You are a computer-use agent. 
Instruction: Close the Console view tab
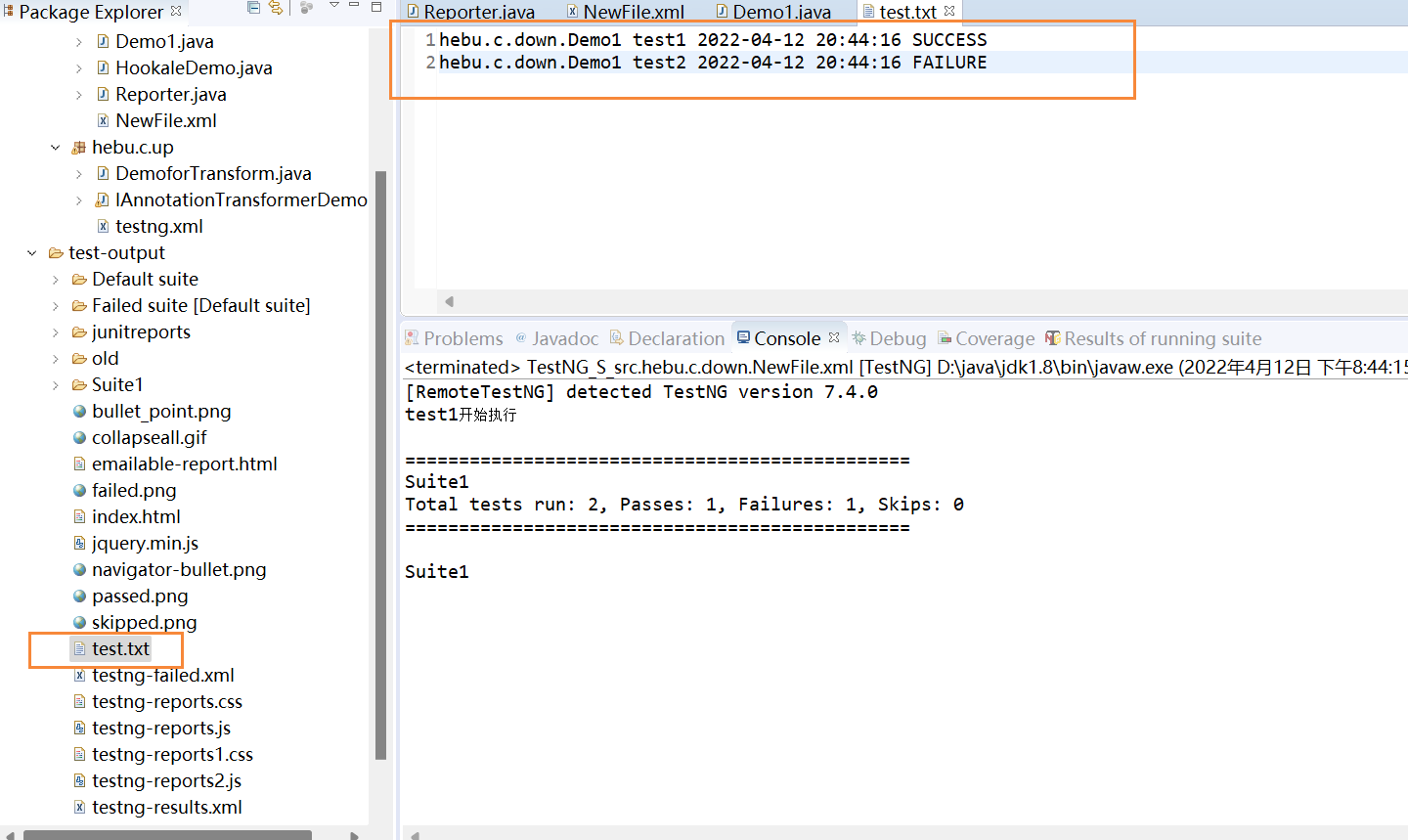[834, 337]
